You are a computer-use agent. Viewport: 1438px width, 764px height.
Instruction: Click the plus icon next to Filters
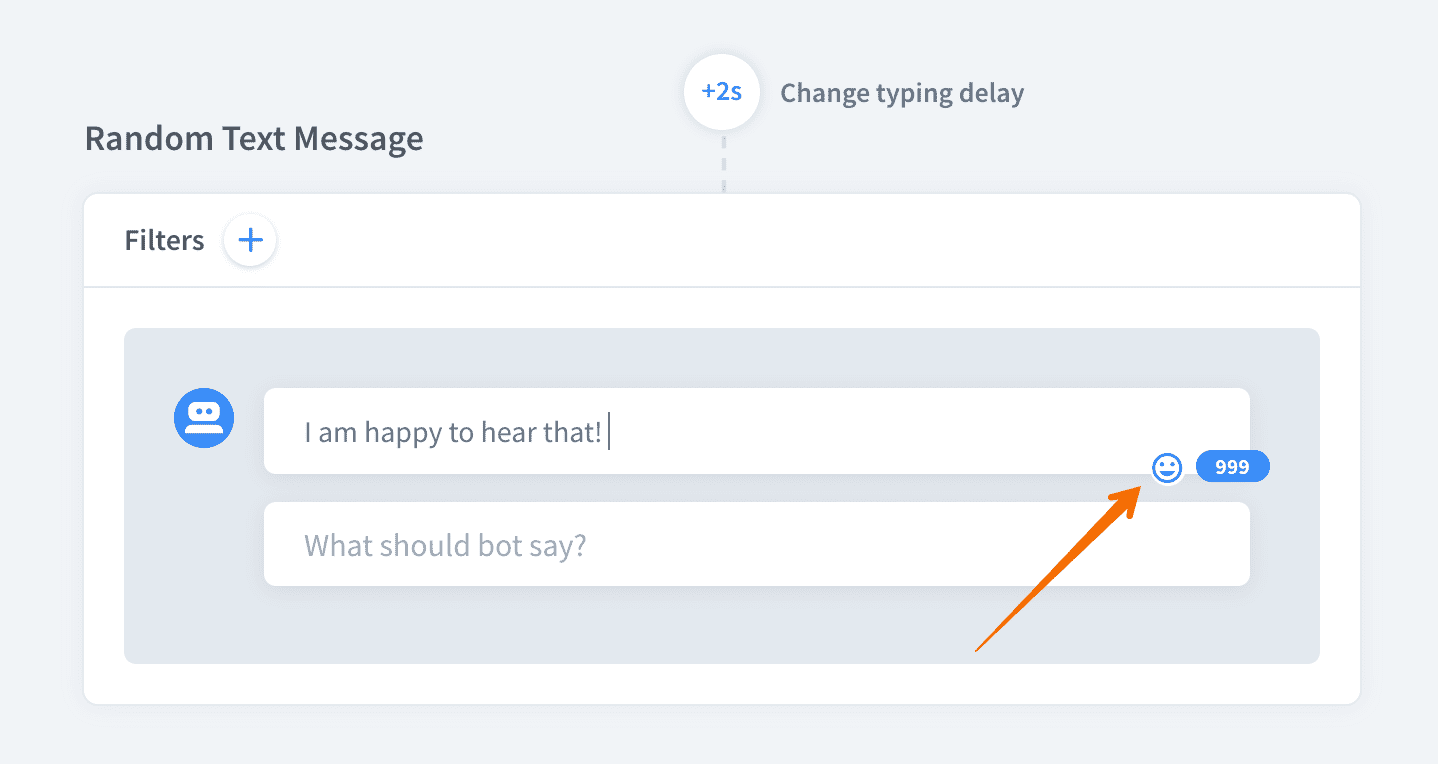pyautogui.click(x=250, y=240)
